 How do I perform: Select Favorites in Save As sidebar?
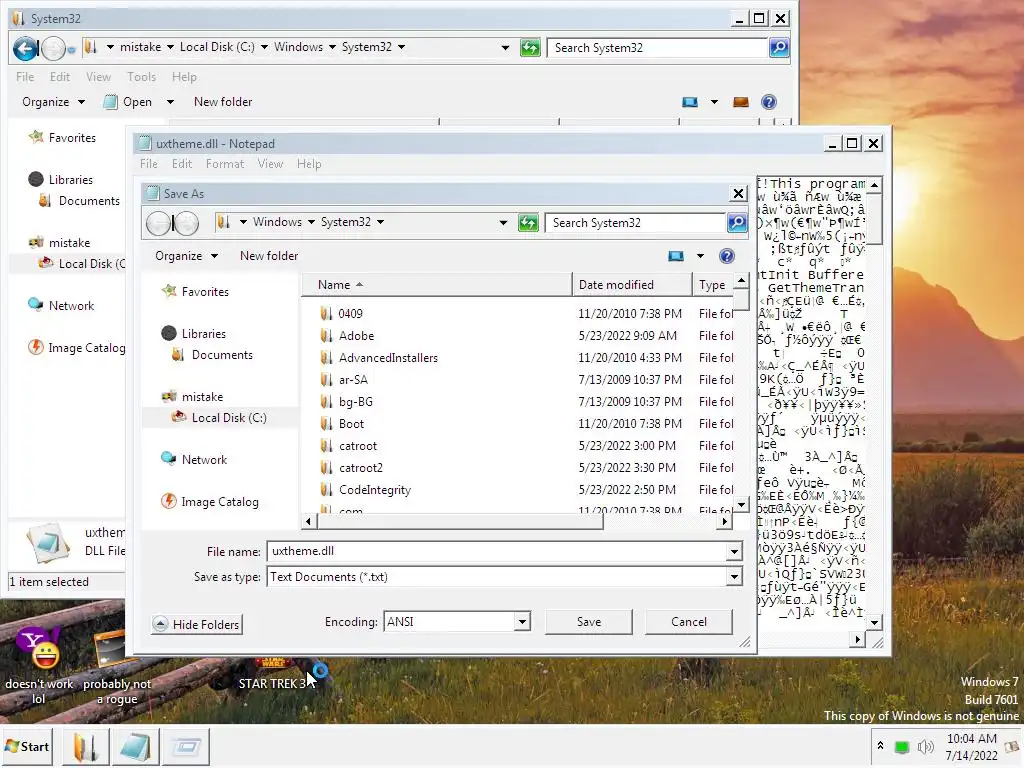(x=205, y=292)
